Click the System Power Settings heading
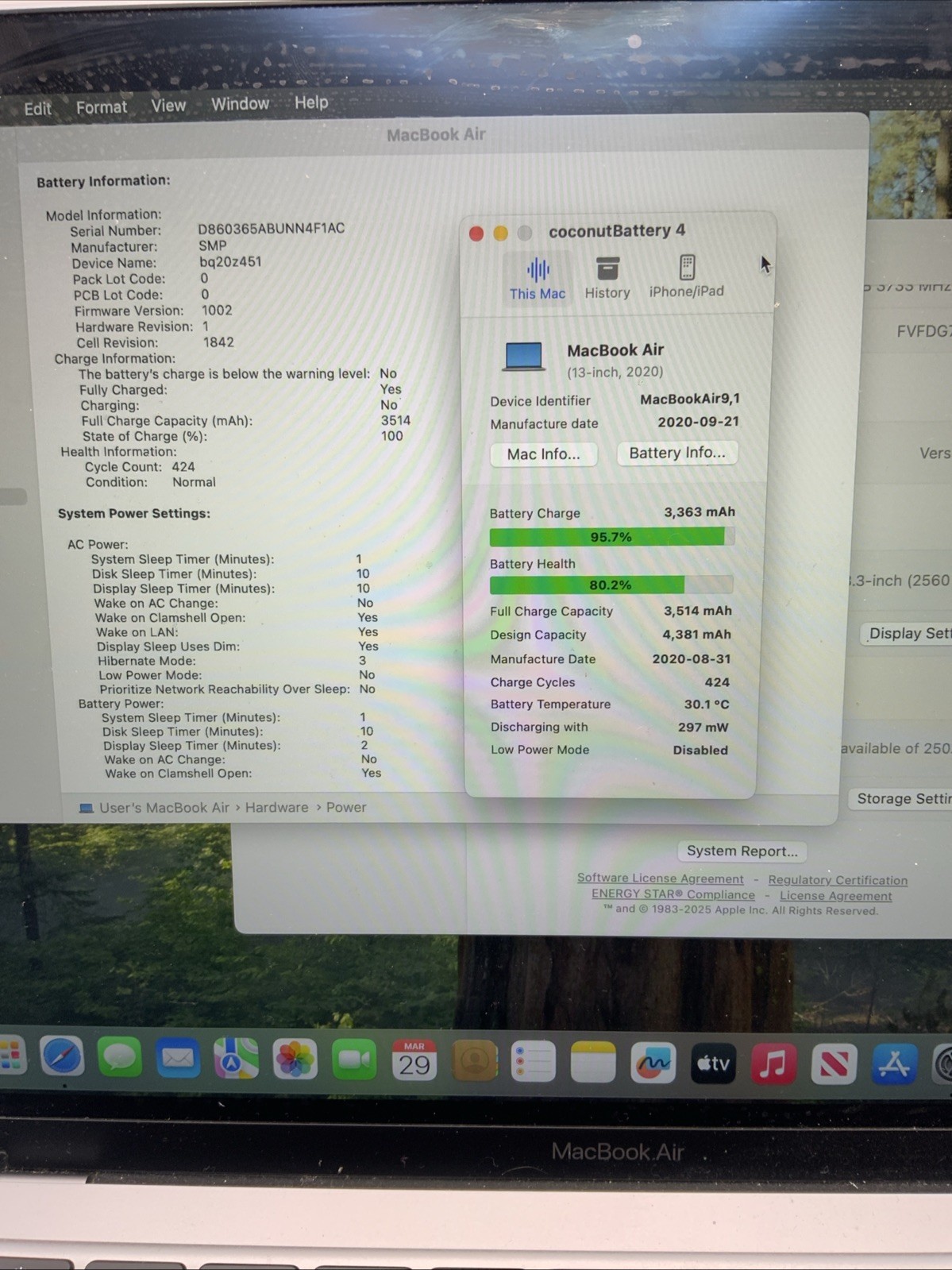This screenshot has width=952, height=1270. point(134,513)
